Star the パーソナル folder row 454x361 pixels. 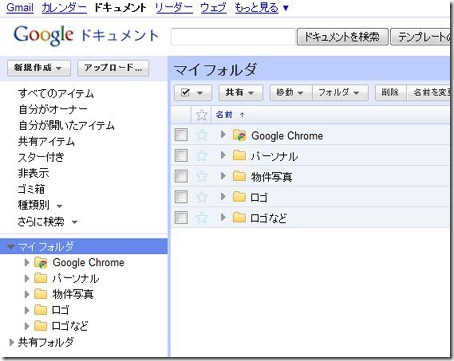[x=202, y=156]
